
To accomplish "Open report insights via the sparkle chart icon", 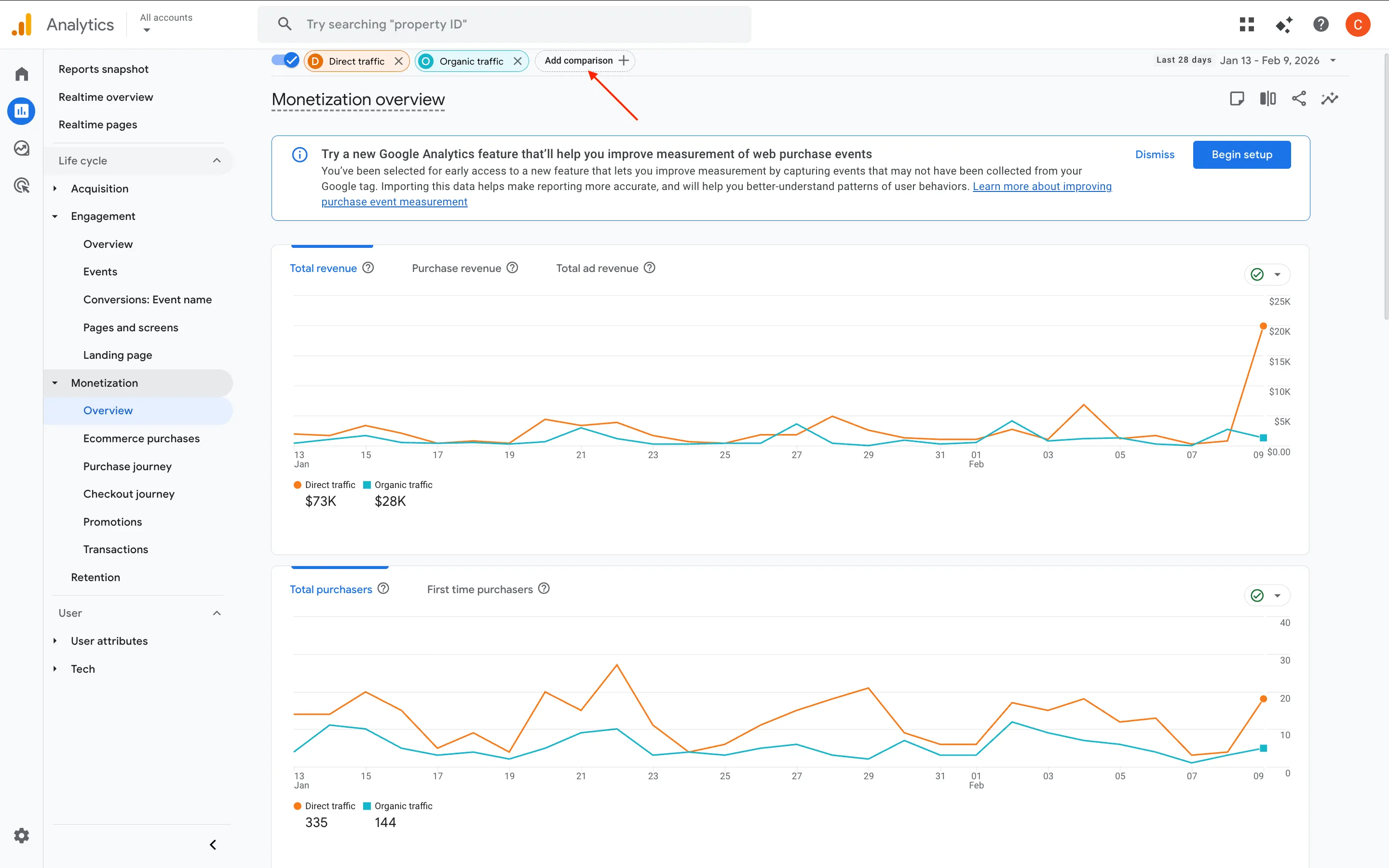I will point(1331,98).
